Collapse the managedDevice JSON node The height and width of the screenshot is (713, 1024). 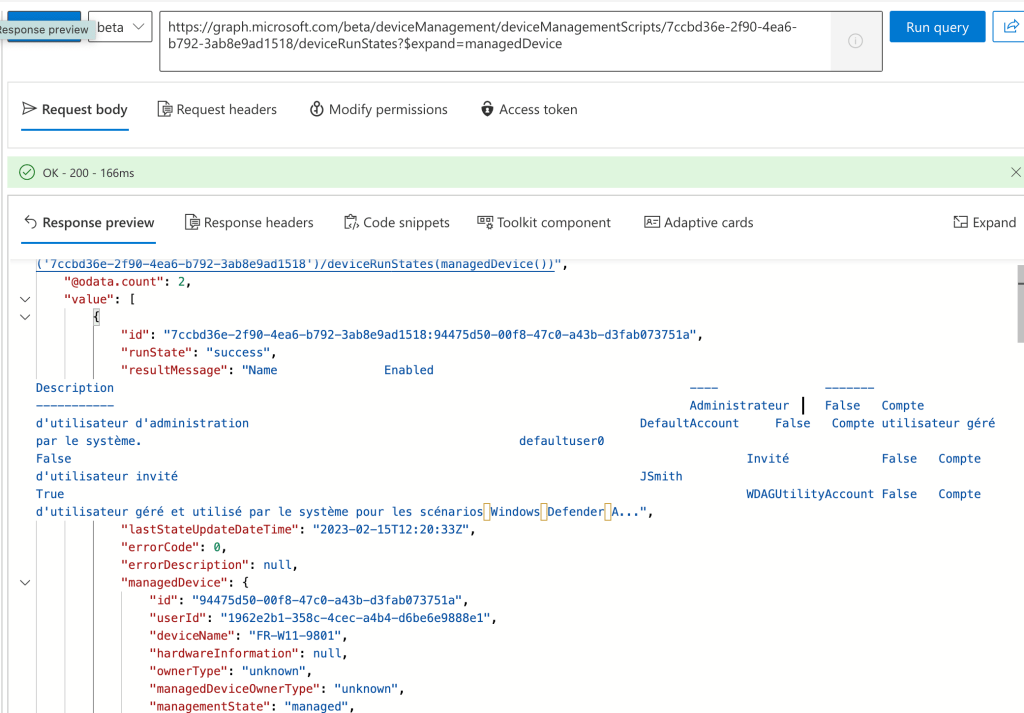(x=25, y=582)
